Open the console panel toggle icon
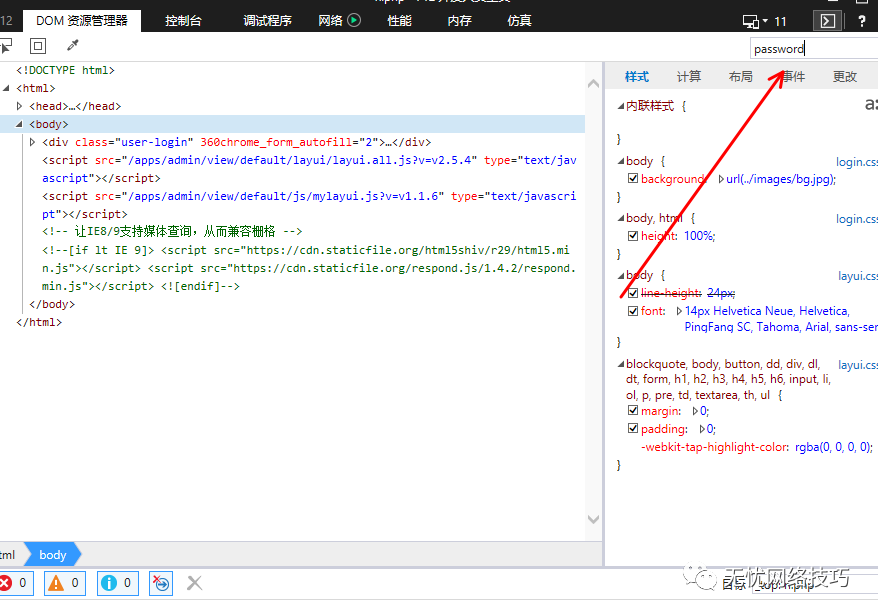 click(x=828, y=21)
